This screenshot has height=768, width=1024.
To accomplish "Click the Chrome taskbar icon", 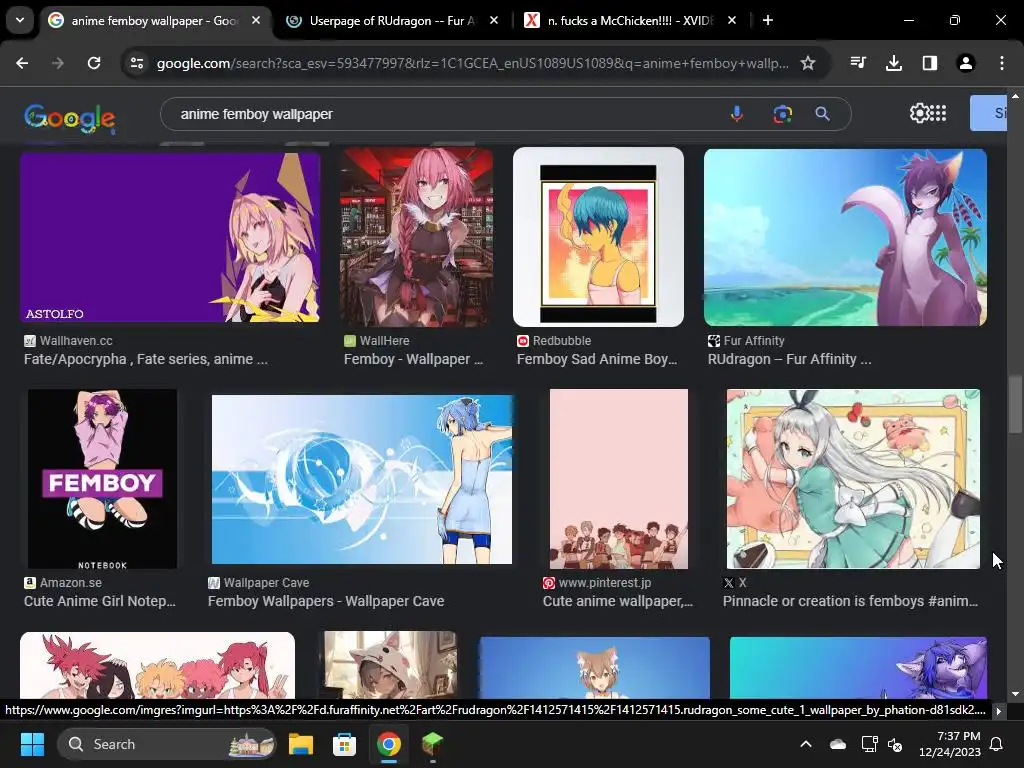I will [x=389, y=744].
